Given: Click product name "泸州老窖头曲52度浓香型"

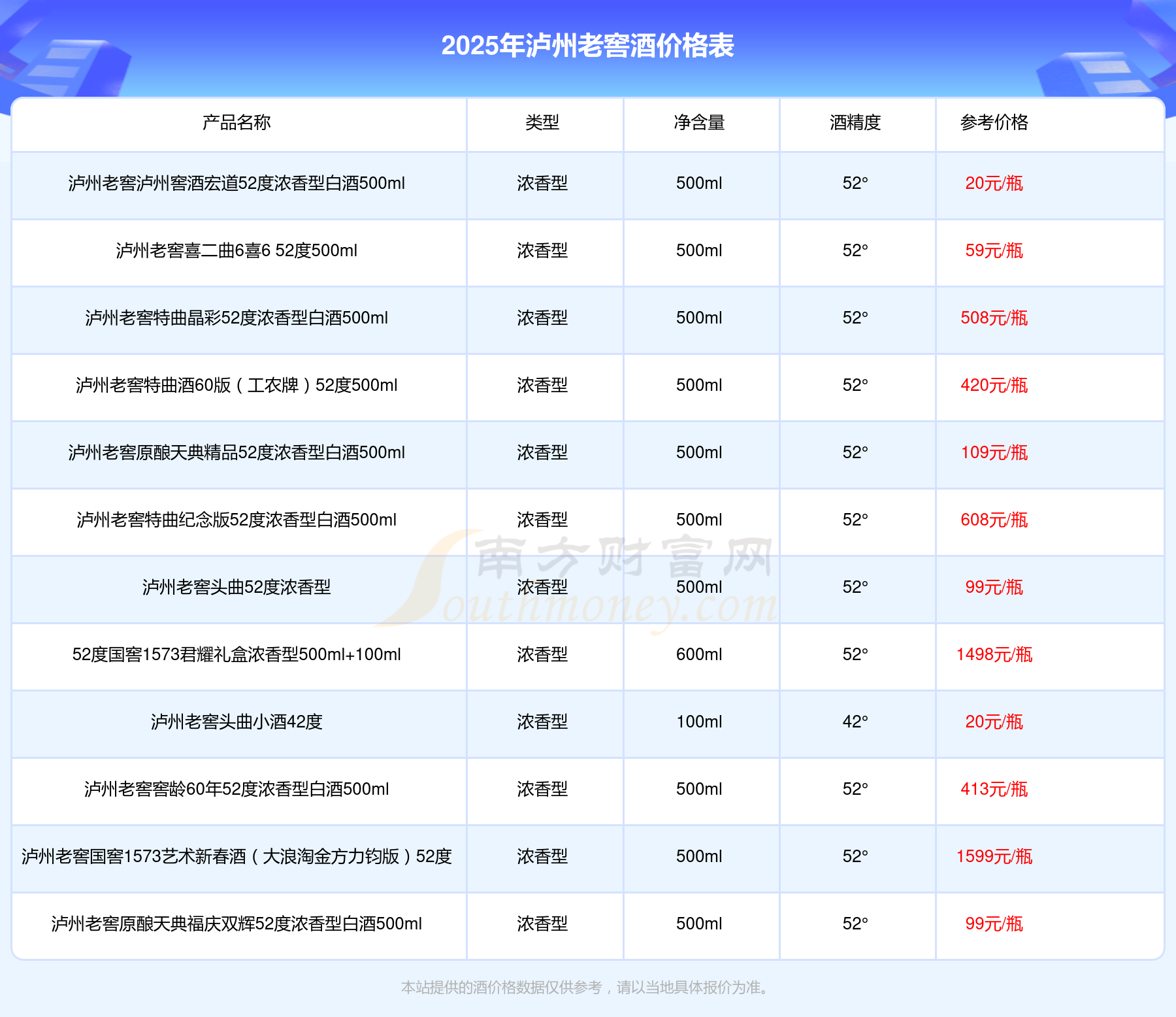Looking at the screenshot, I should pyautogui.click(x=237, y=588).
